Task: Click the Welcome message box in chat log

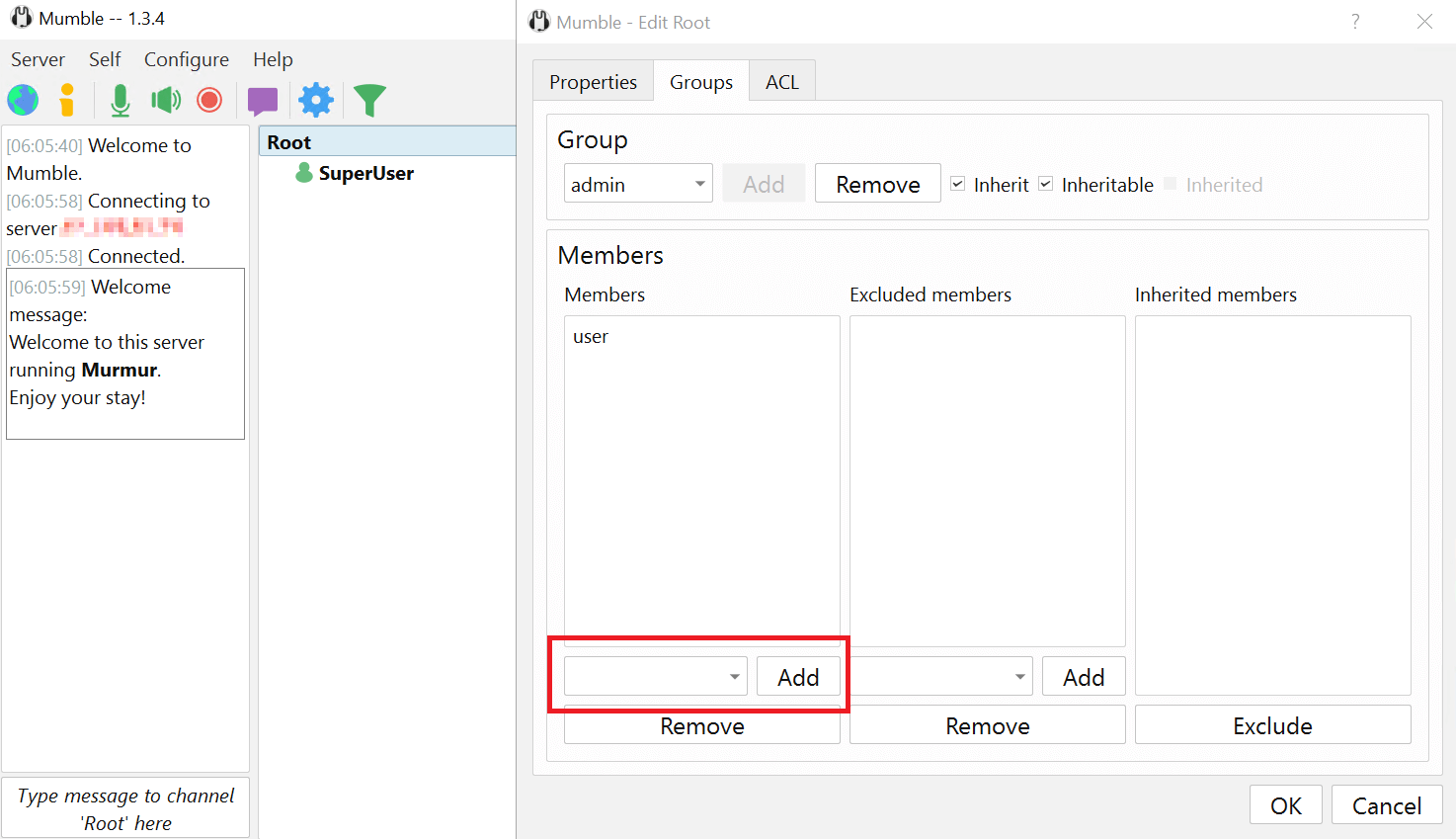Action: [125, 354]
